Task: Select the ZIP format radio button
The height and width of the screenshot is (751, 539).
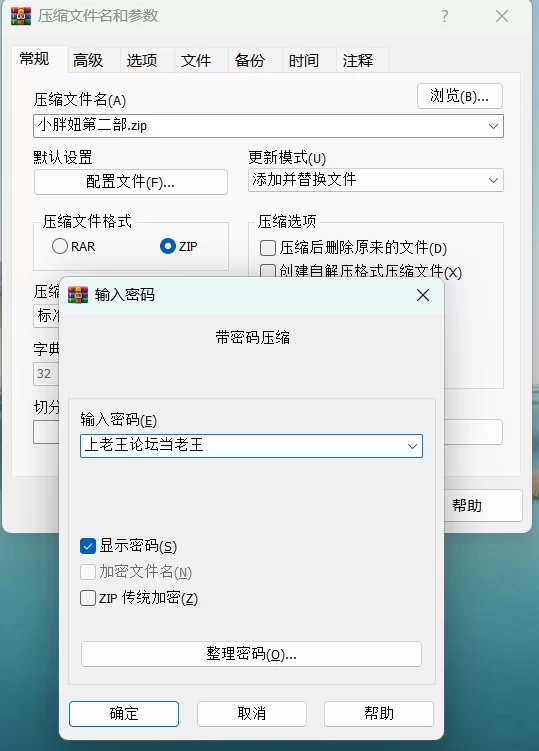Action: (x=168, y=246)
